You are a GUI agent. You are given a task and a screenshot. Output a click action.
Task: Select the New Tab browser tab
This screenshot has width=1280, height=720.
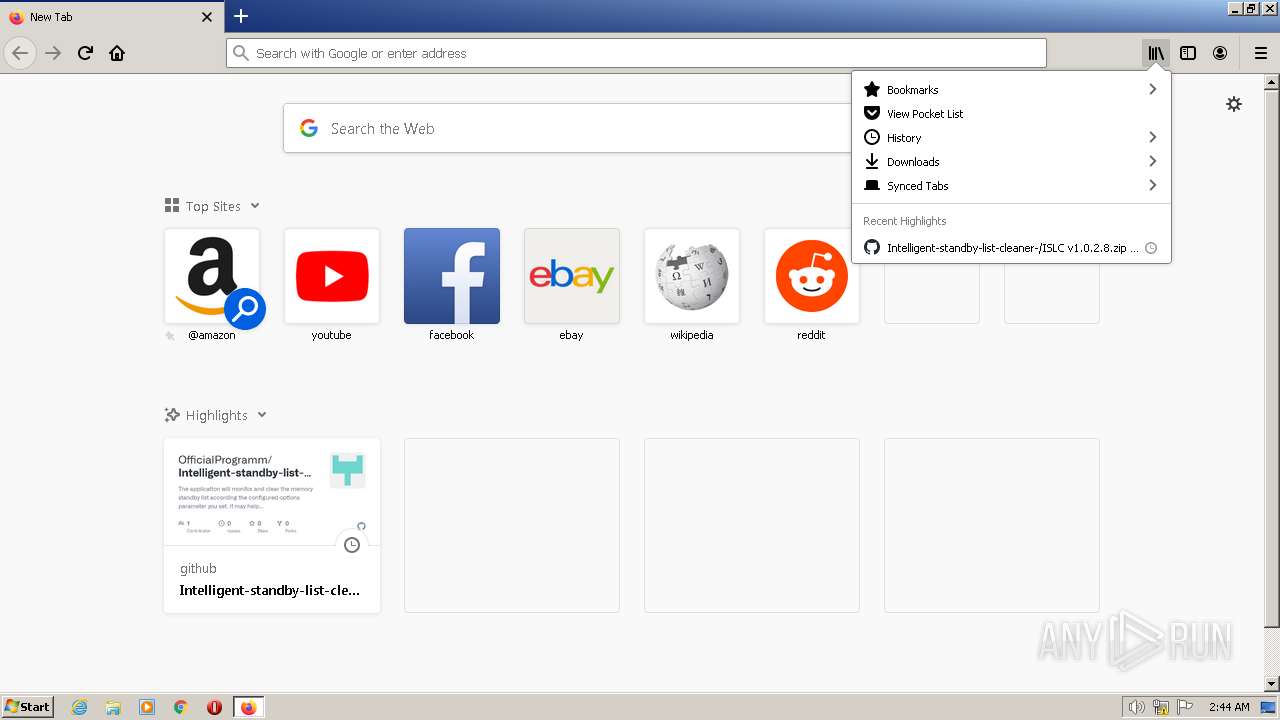click(111, 17)
